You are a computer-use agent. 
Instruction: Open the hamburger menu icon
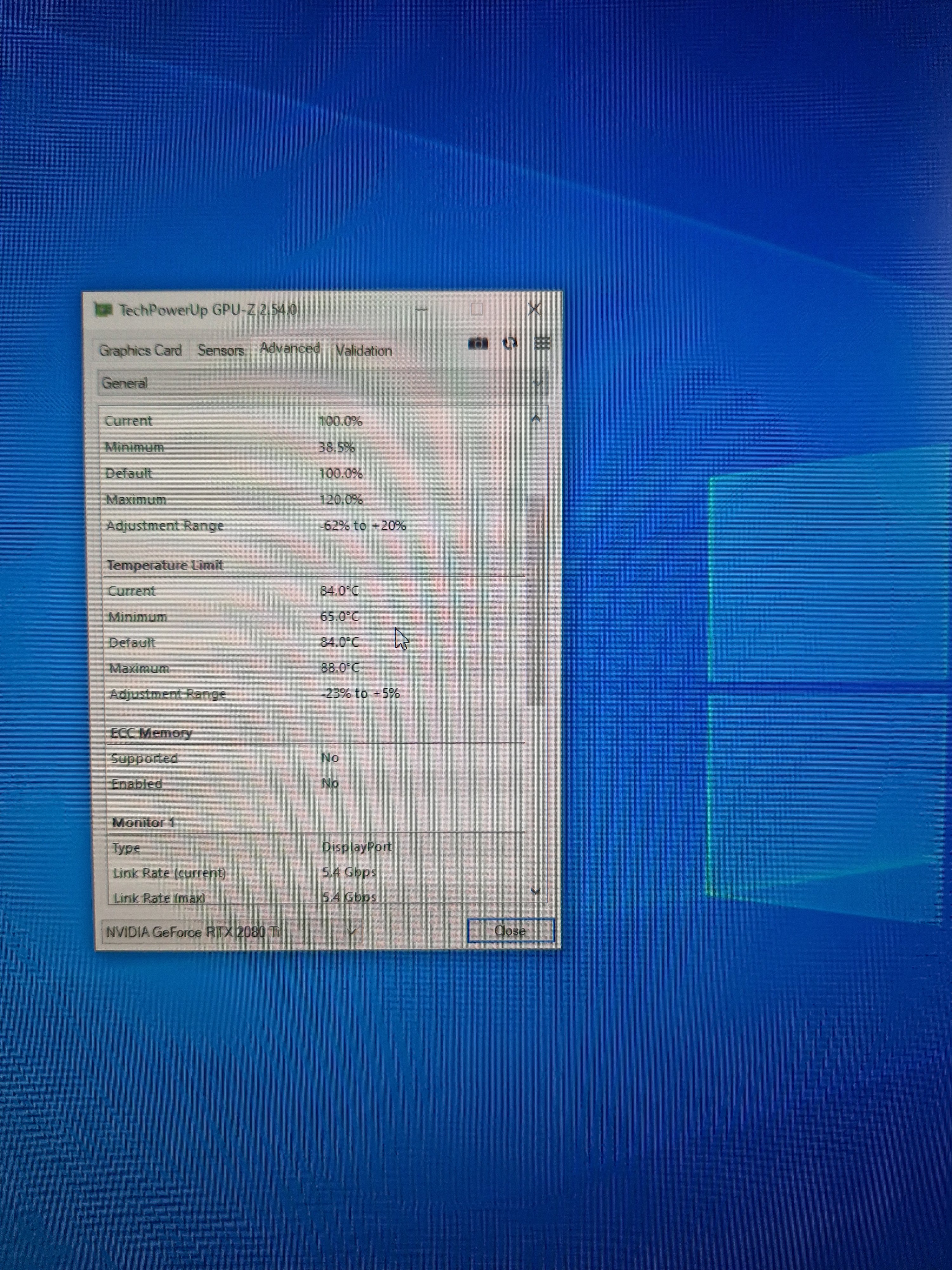pos(542,343)
